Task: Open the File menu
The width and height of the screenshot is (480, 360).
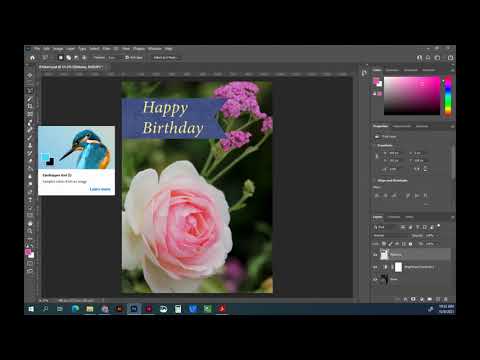Action: [37, 49]
